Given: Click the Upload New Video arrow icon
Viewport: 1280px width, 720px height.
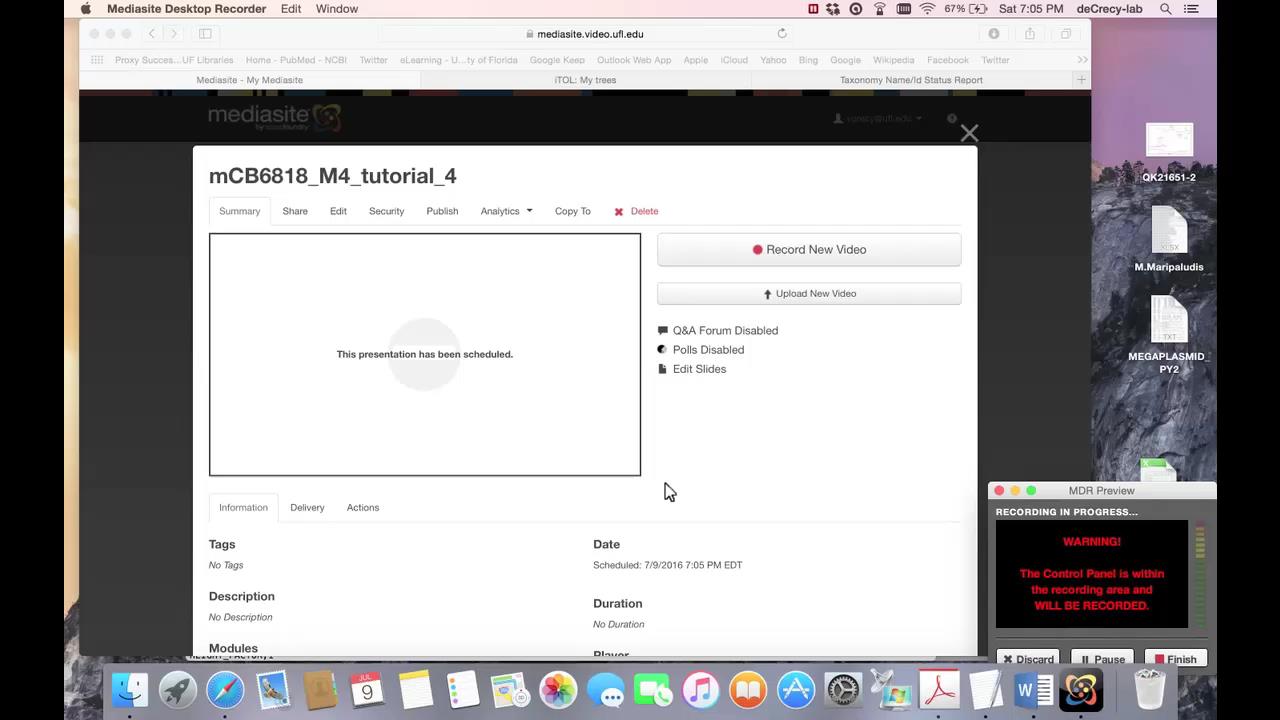Looking at the screenshot, I should point(767,293).
